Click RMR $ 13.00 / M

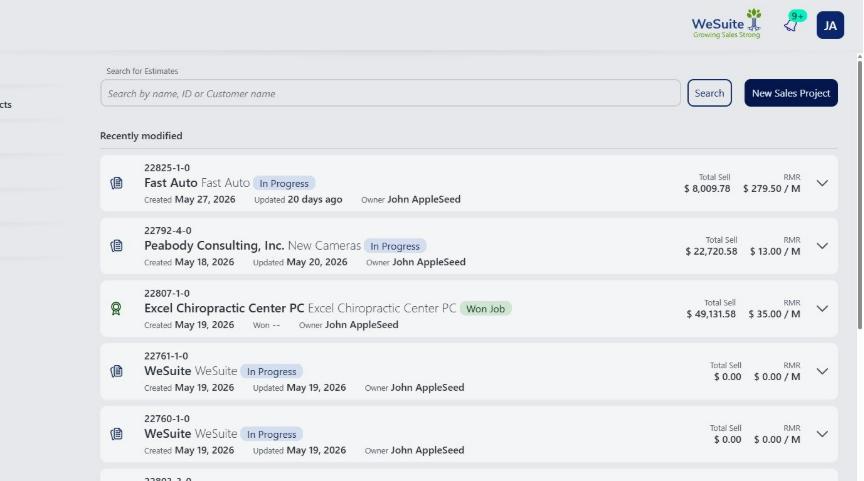coord(775,246)
